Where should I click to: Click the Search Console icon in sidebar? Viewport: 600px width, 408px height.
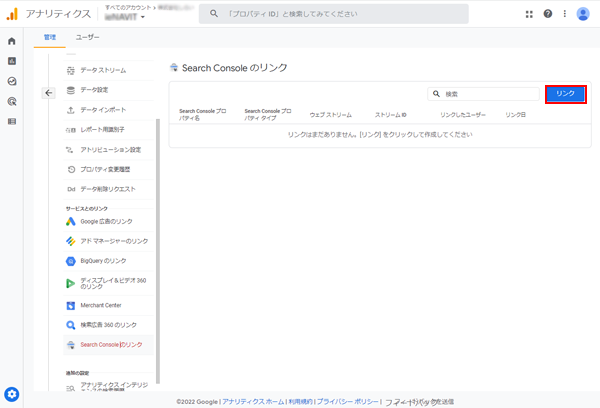[x=71, y=345]
